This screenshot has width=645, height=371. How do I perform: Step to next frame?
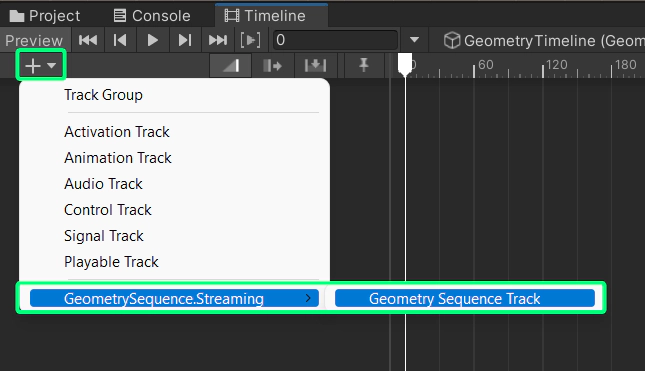coord(185,40)
